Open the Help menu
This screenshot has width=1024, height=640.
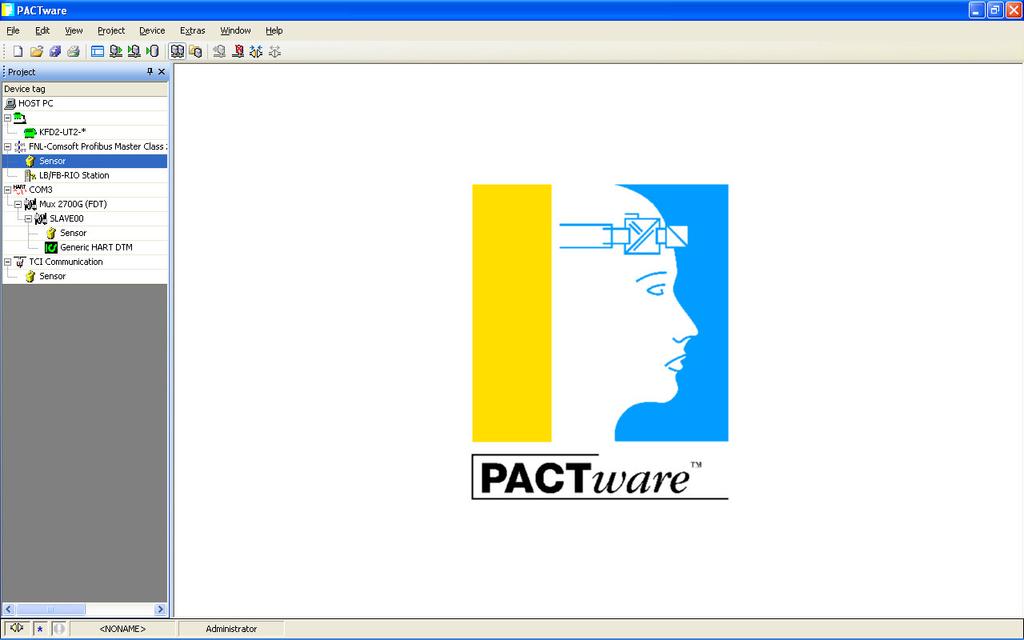coord(274,30)
